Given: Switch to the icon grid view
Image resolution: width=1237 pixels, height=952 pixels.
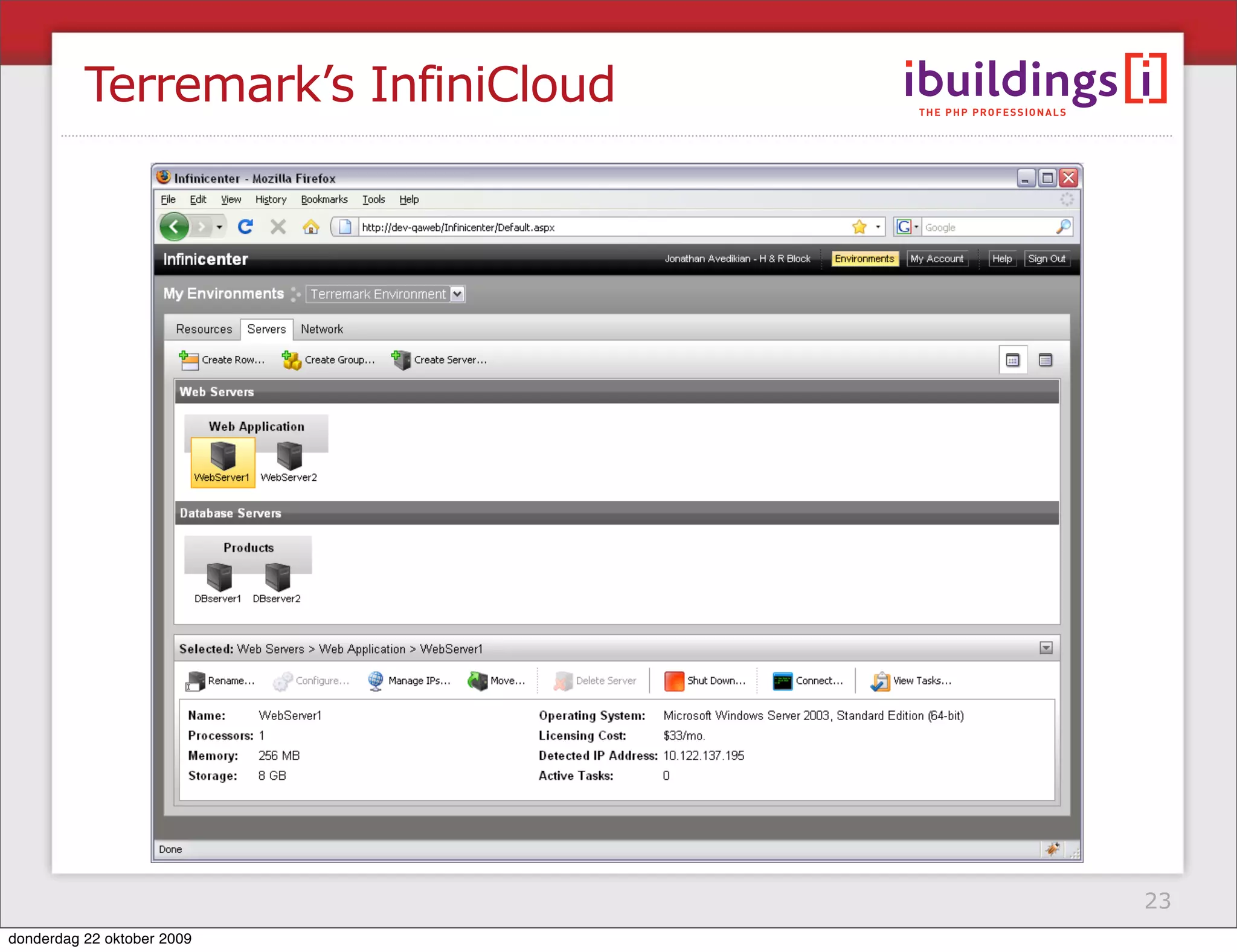Looking at the screenshot, I should coord(1013,360).
